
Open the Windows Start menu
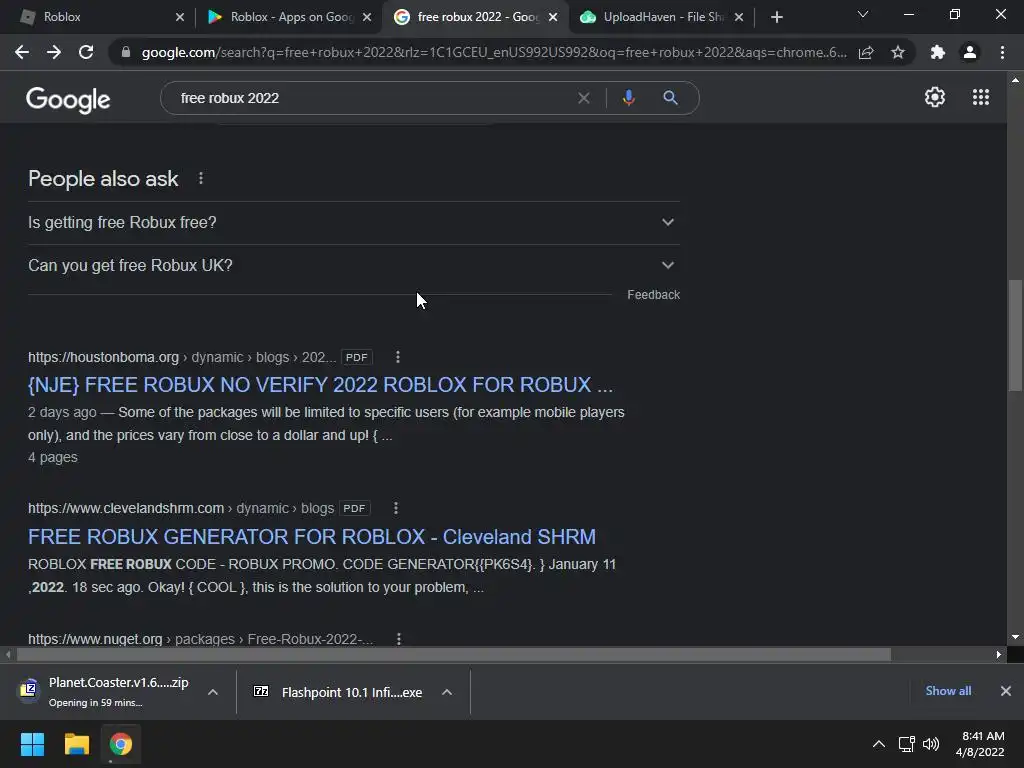(x=32, y=744)
